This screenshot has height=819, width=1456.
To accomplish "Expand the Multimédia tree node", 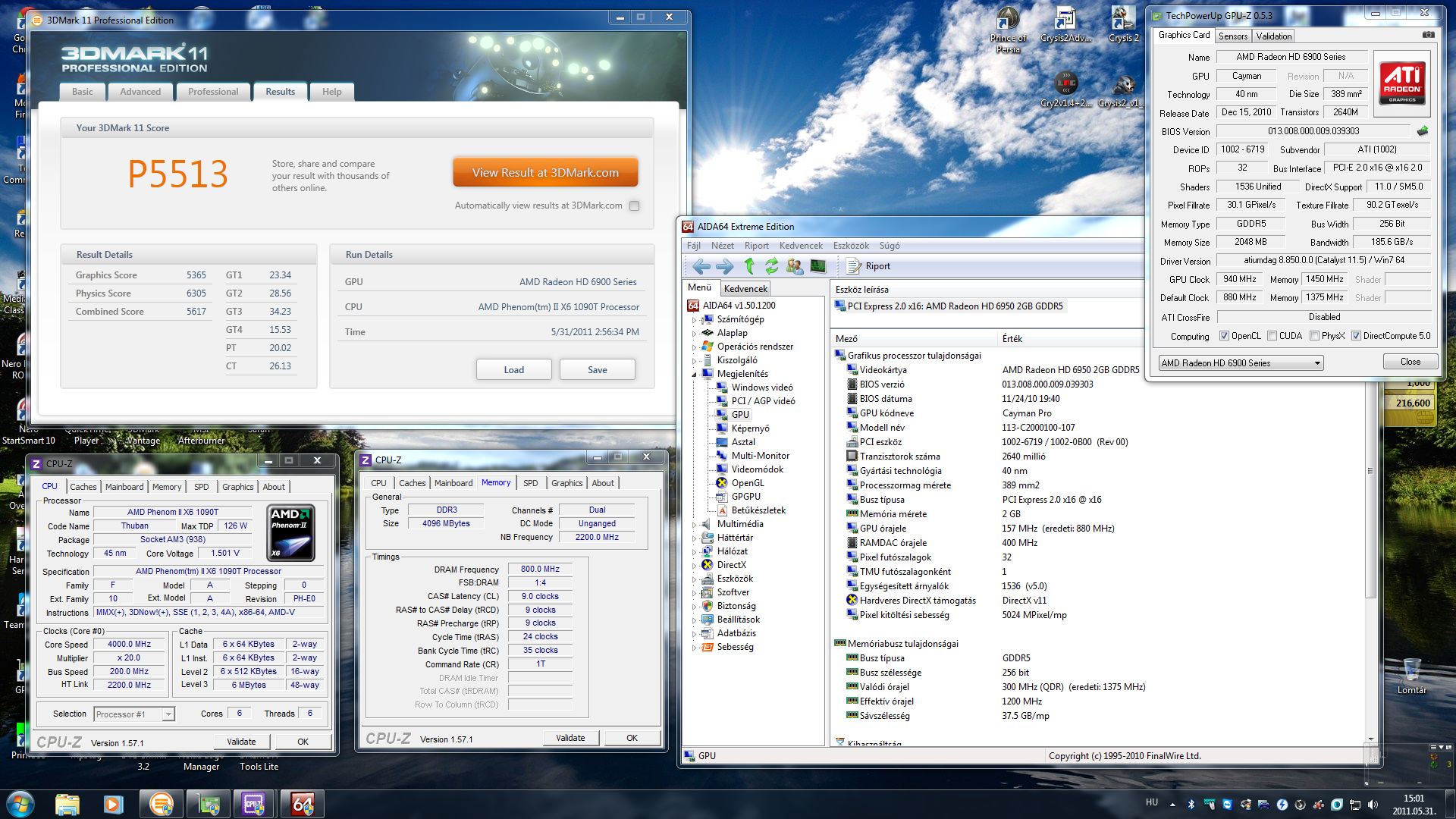I will click(x=694, y=524).
